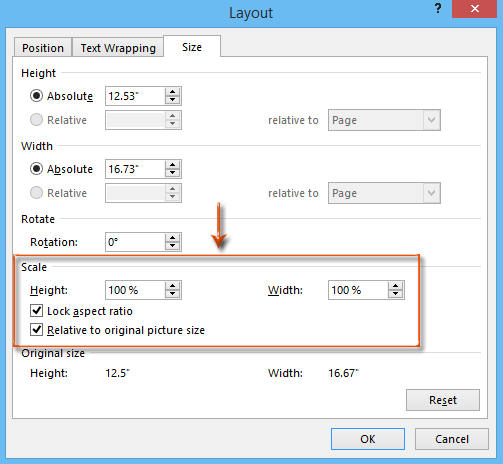Decrease absolute height with down spinner arrow
Viewport: 503px width, 464px height.
(172, 100)
